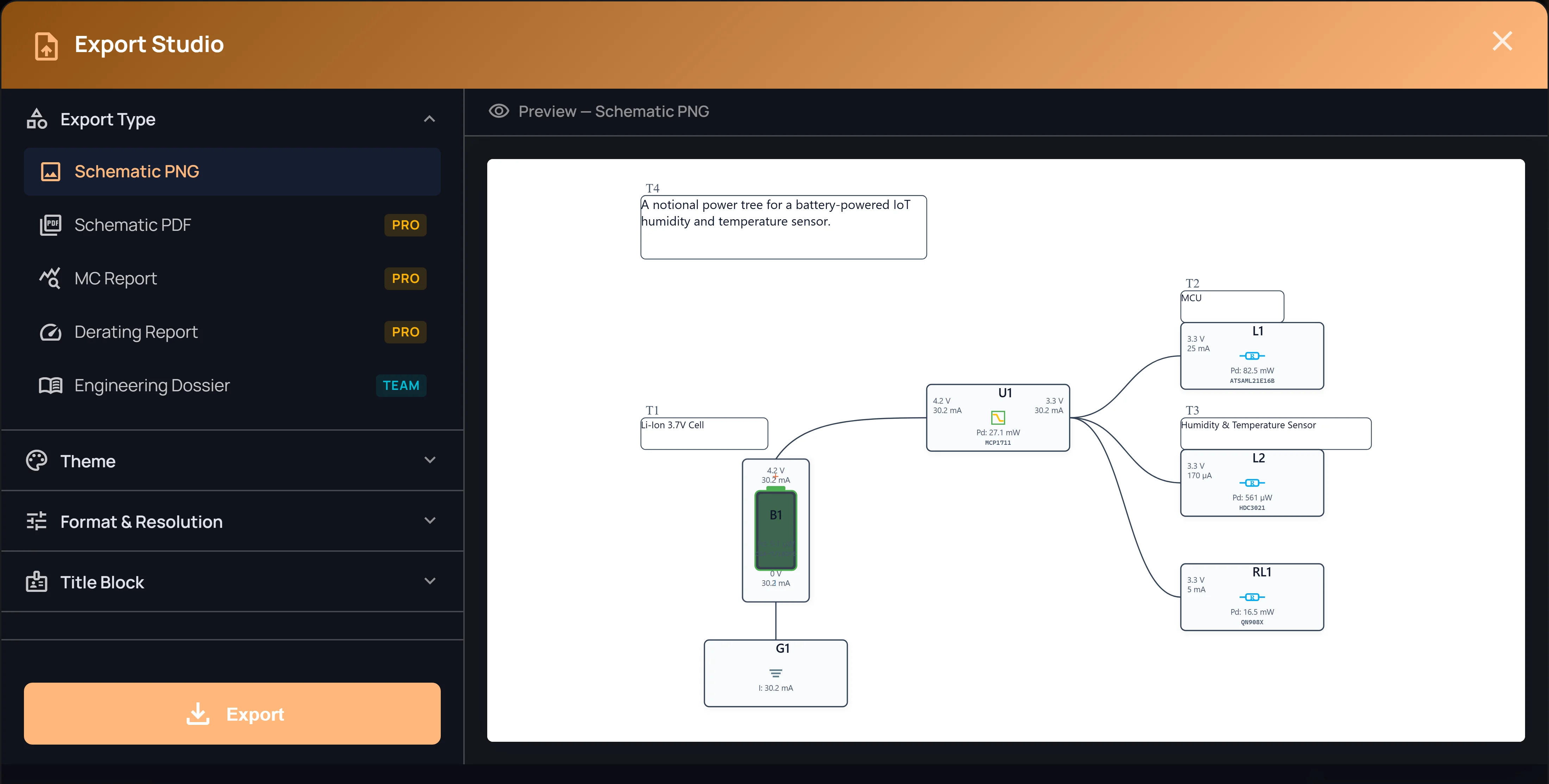
Task: Click the Theme palette icon
Action: 37,461
